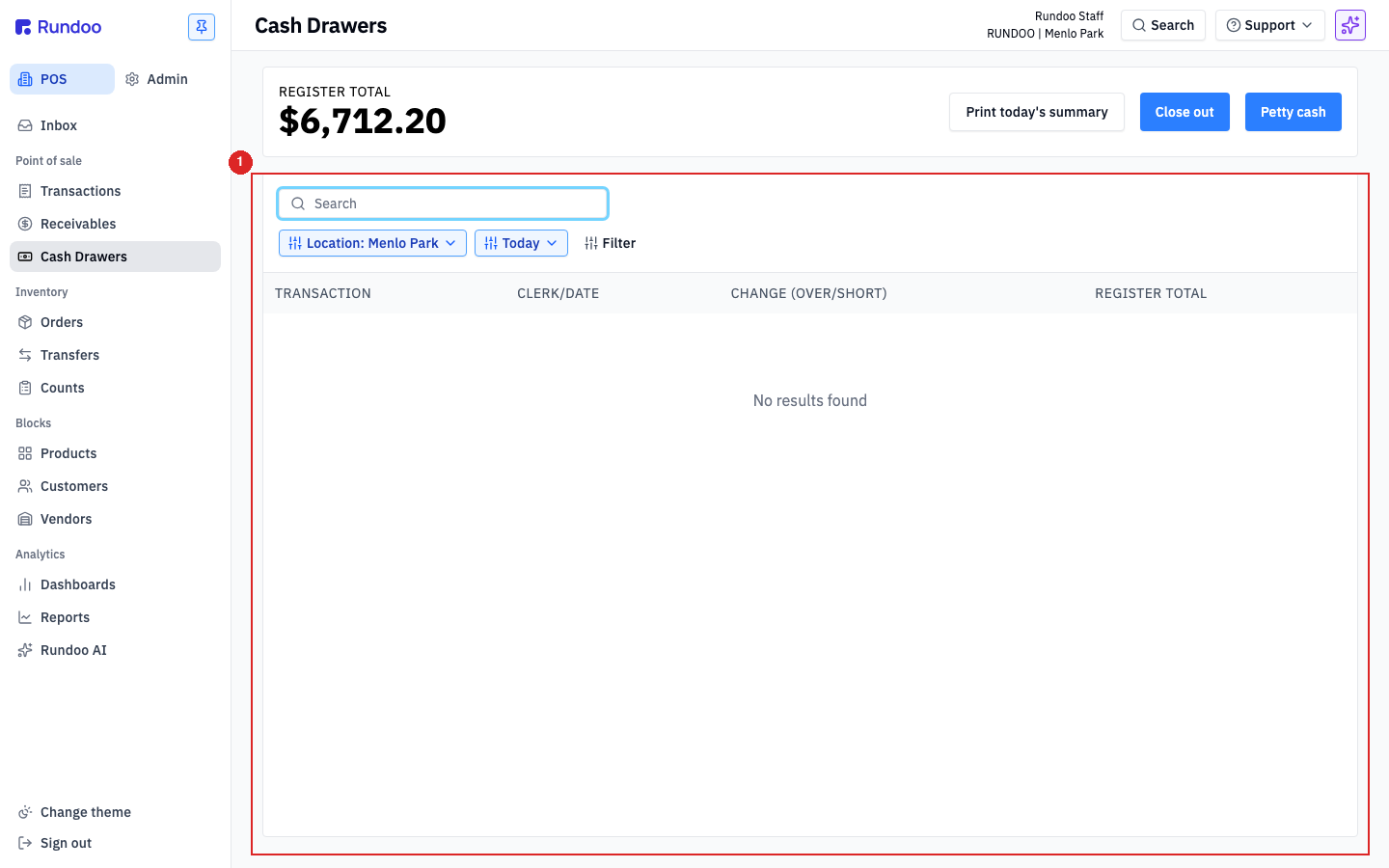1389x868 pixels.
Task: Click Print today's summary
Action: (1037, 112)
